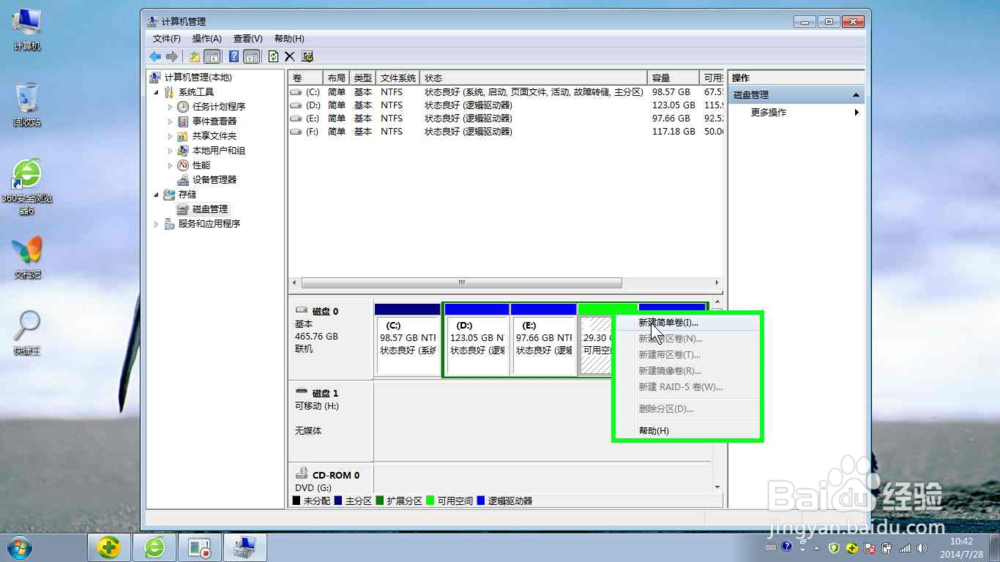This screenshot has width=1000, height=562.
Task: Open the magnifying glass desktop icon
Action: 27,332
